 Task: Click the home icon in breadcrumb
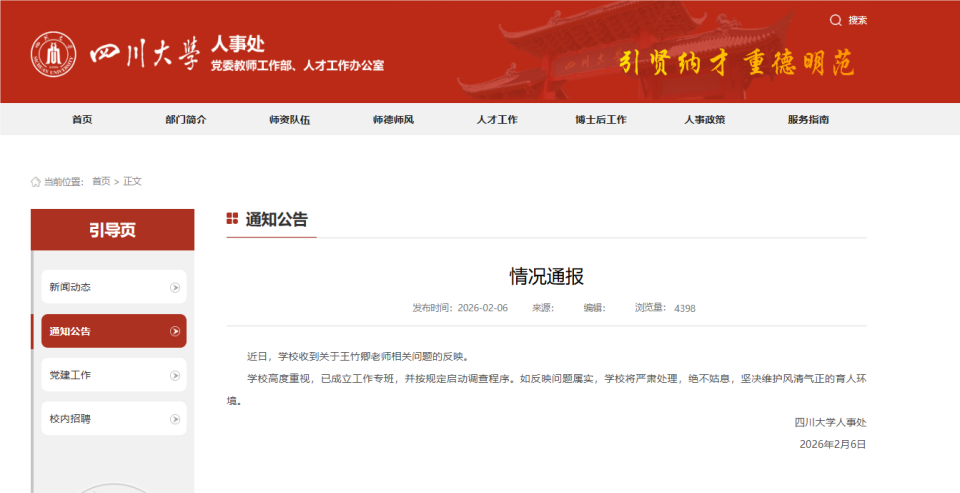coord(36,182)
